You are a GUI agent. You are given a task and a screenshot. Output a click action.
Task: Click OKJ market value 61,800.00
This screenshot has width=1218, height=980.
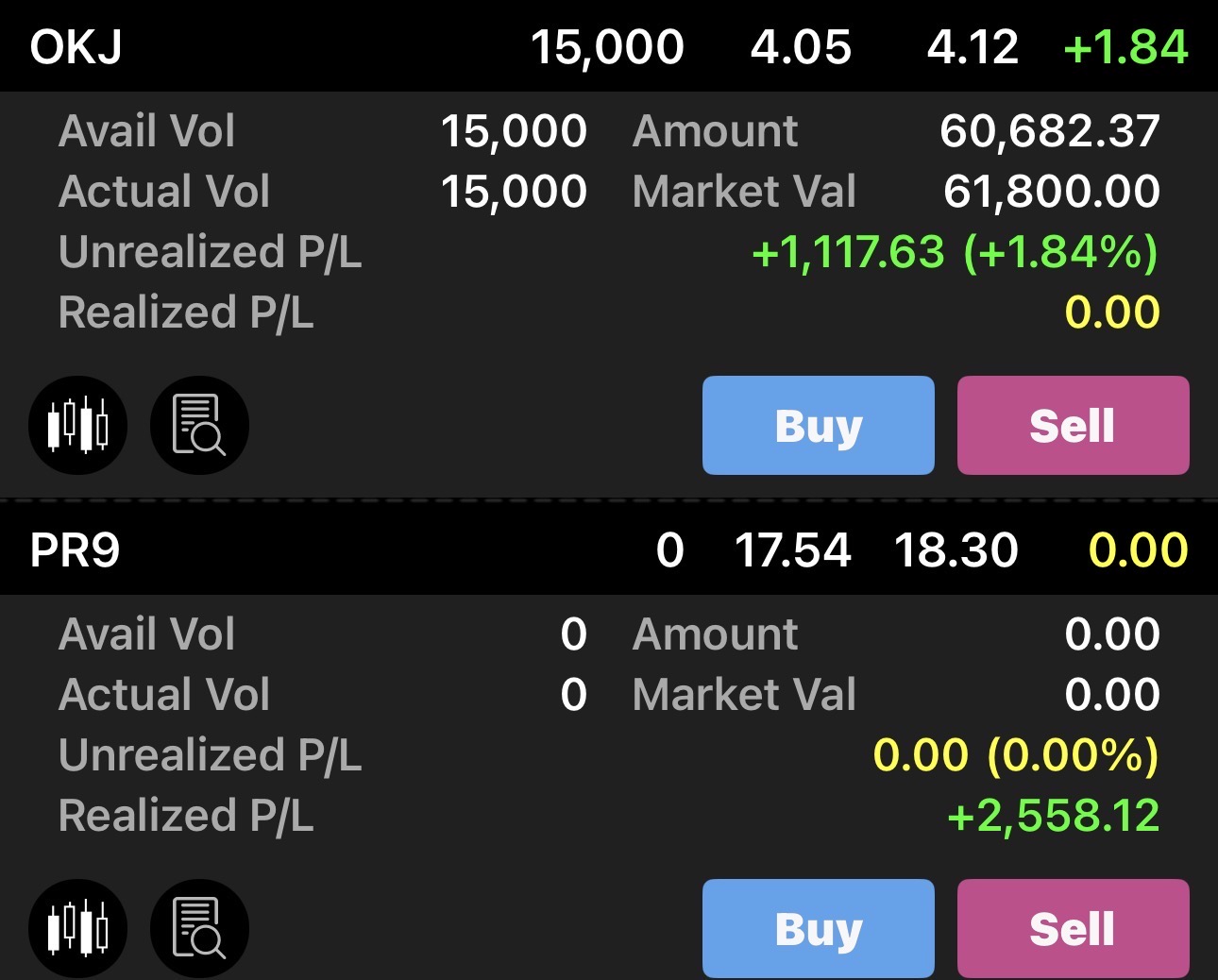[x=1051, y=192]
